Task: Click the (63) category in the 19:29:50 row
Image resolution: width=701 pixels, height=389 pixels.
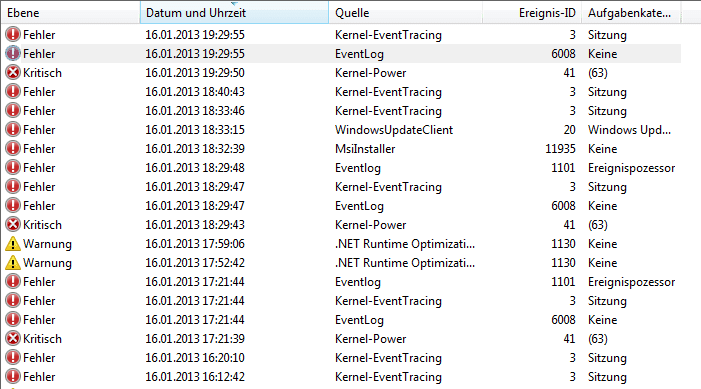Action: (598, 72)
